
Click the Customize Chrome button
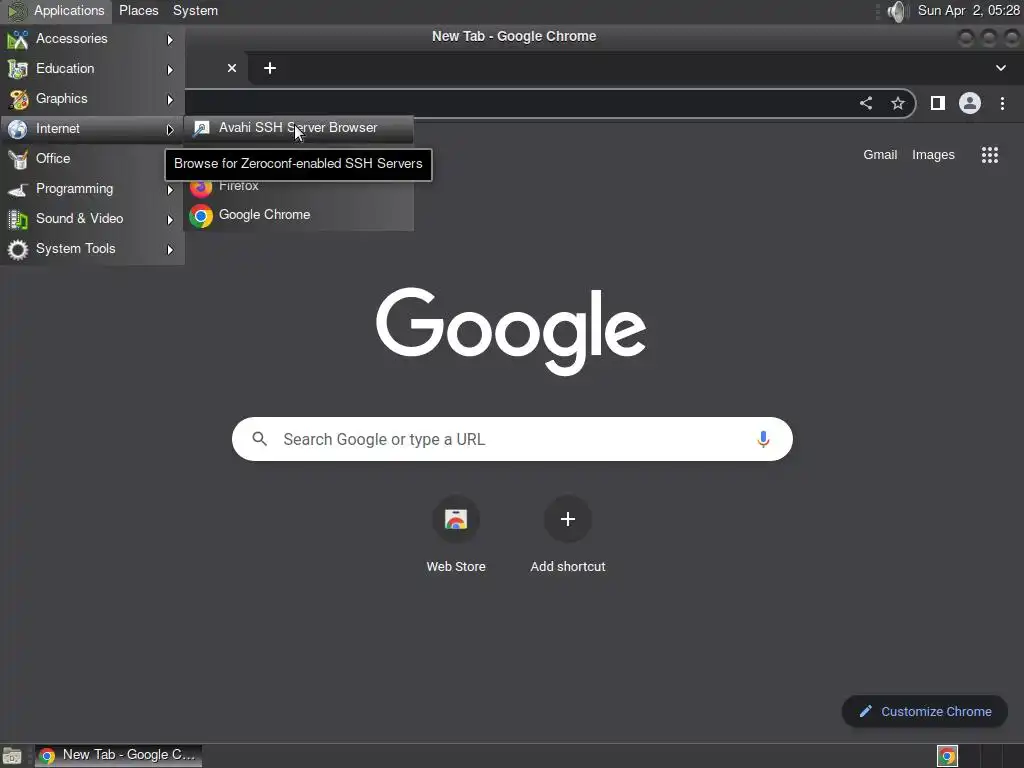coord(925,711)
